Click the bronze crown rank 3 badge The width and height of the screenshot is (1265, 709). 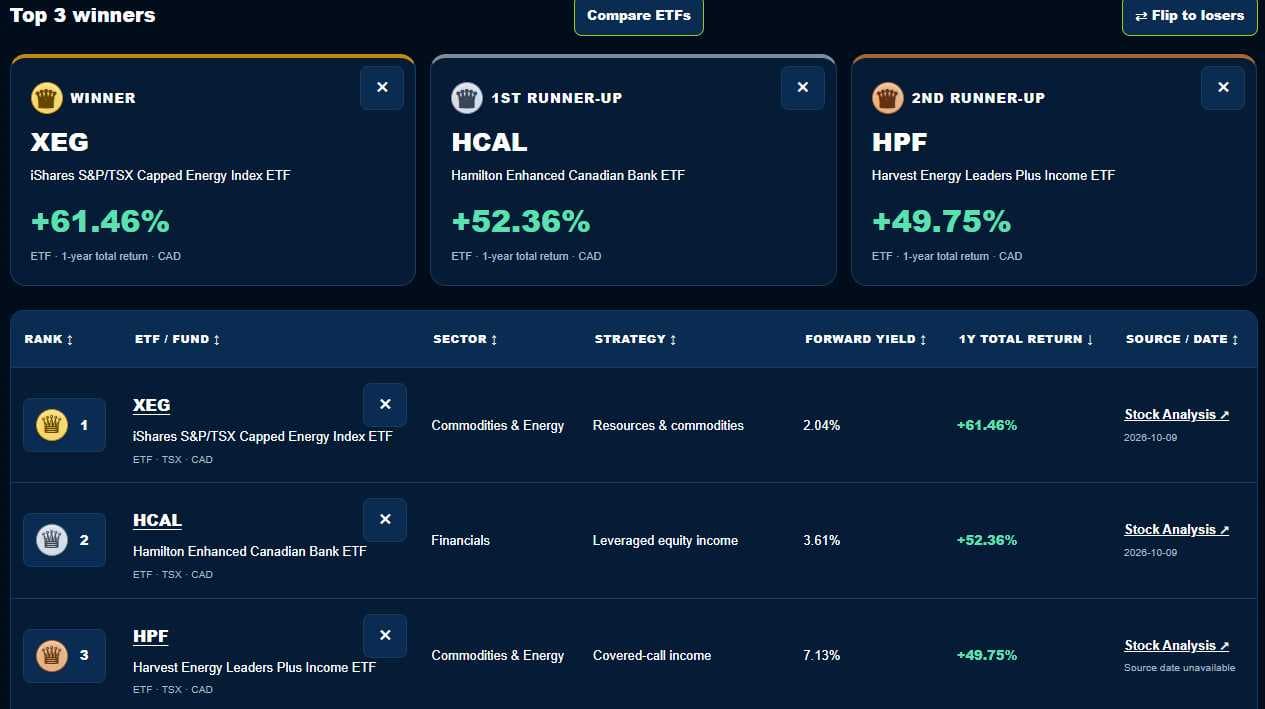pyautogui.click(x=64, y=655)
